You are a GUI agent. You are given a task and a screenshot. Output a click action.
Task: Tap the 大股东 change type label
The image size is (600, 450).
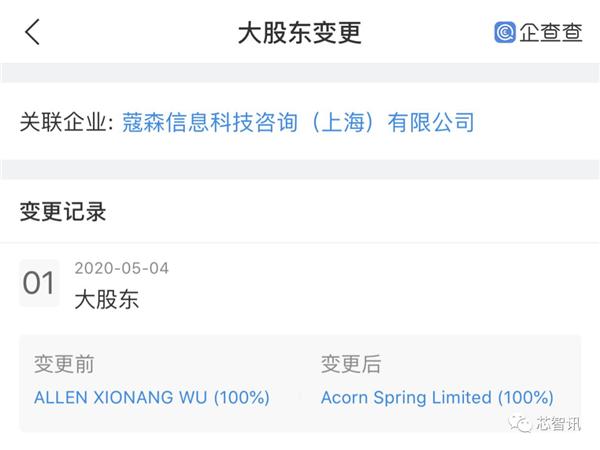pos(107,299)
